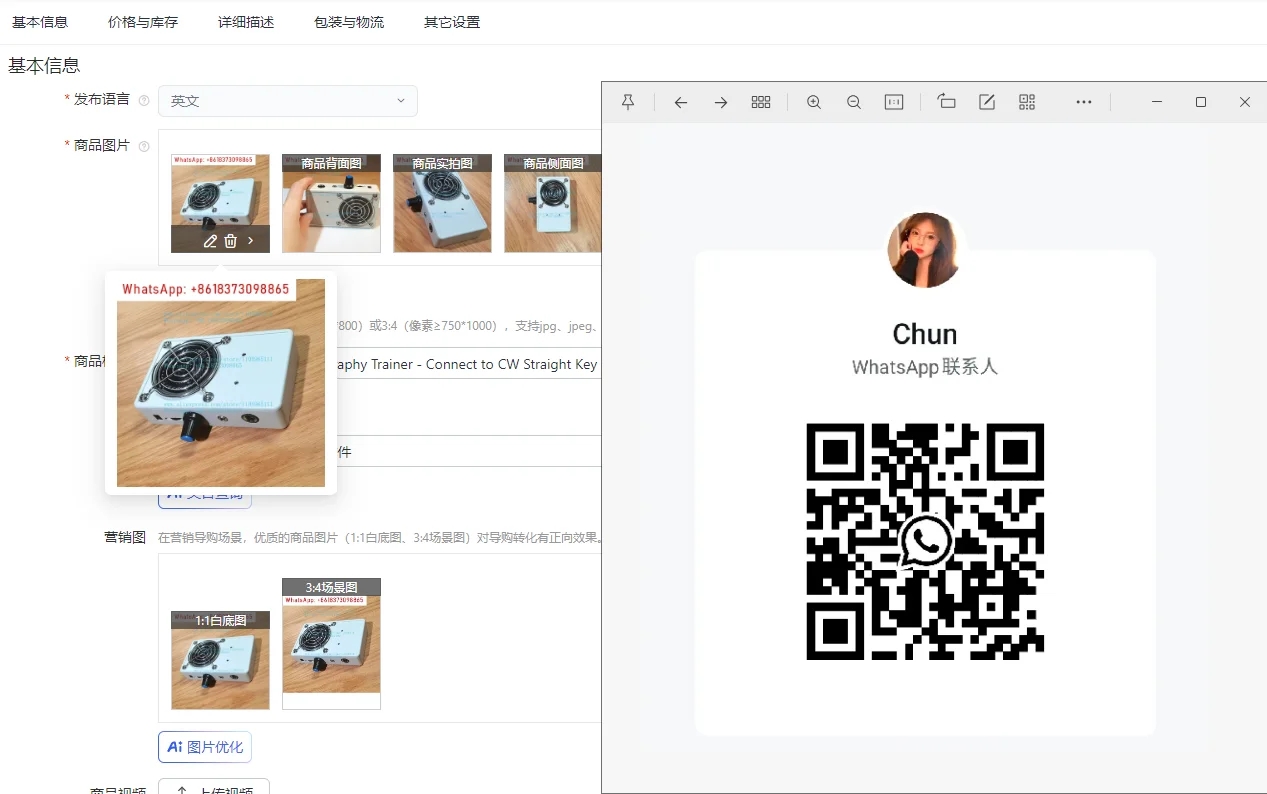Move first product image right with arrow
Viewport: 1267px width, 794px height.
click(251, 241)
